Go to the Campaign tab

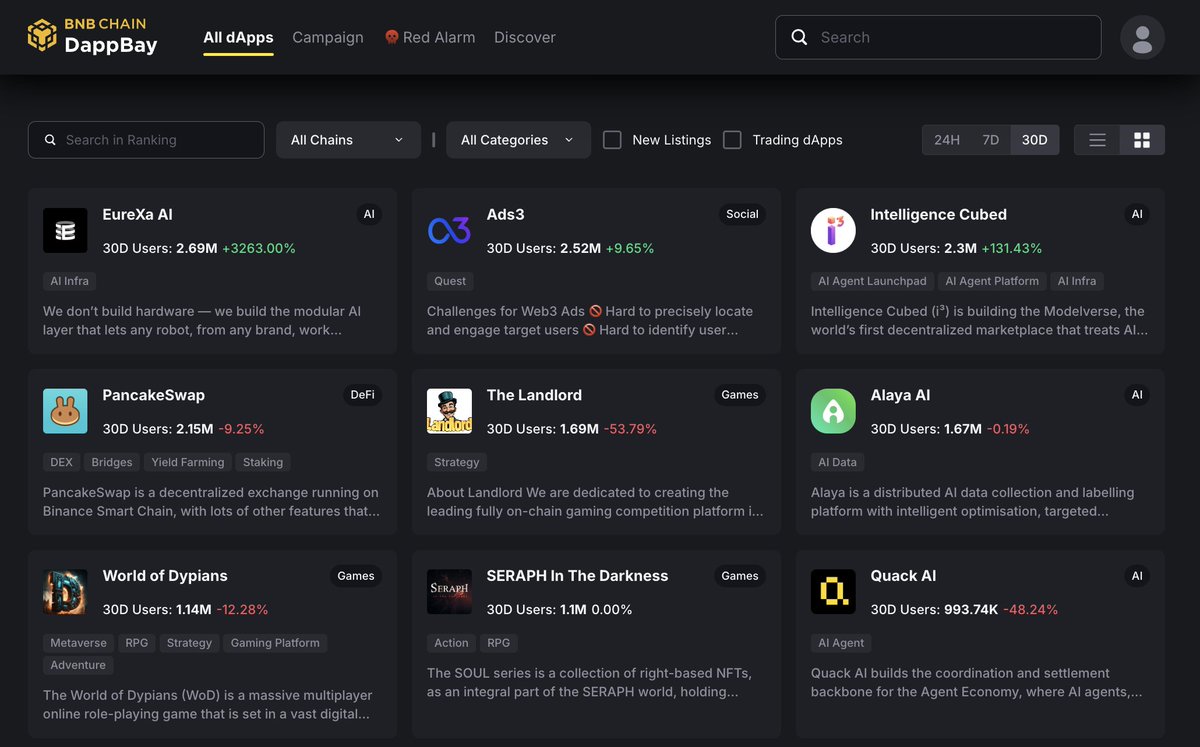(x=328, y=37)
